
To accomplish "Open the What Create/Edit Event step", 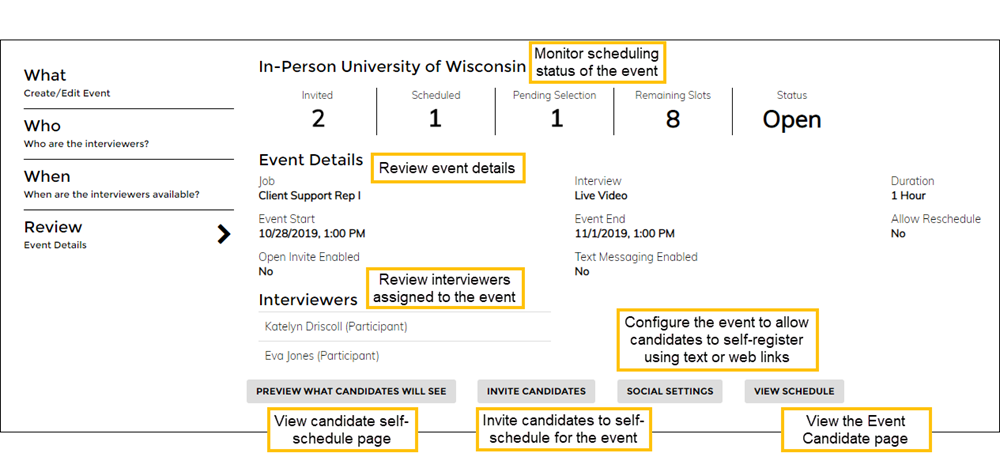I will pos(67,83).
